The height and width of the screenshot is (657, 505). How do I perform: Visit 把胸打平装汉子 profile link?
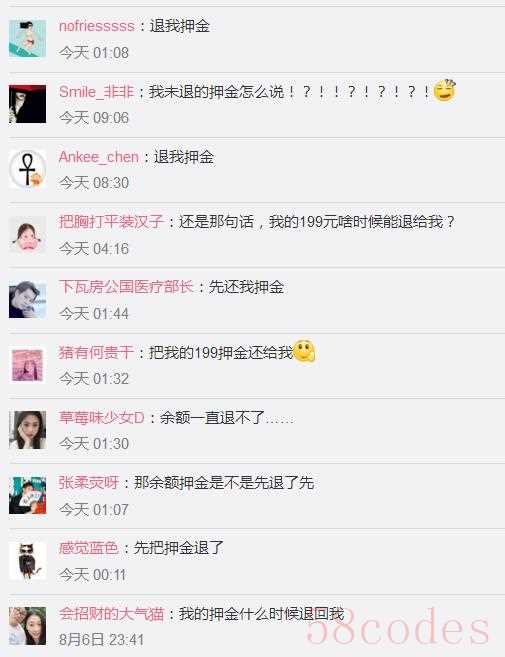click(111, 222)
